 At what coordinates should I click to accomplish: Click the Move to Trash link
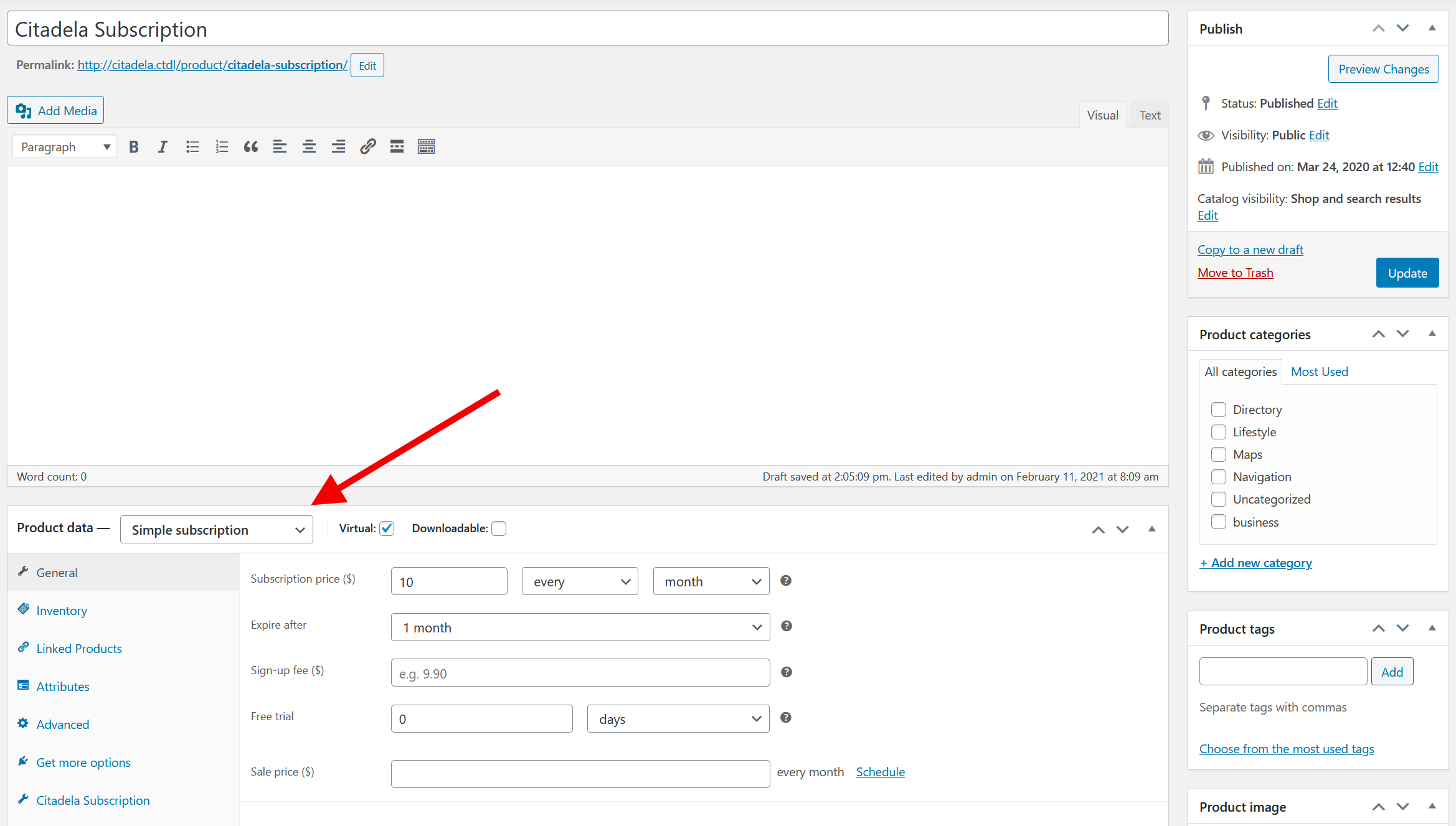pyautogui.click(x=1235, y=273)
